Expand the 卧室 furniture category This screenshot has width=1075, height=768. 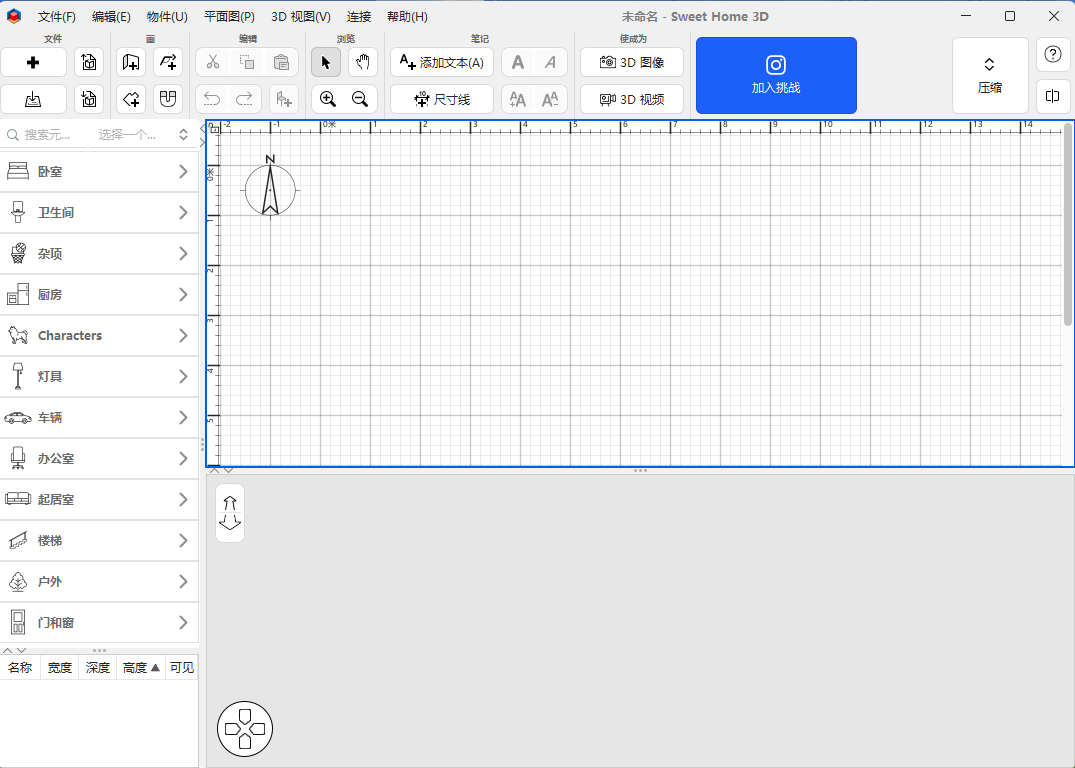(100, 172)
